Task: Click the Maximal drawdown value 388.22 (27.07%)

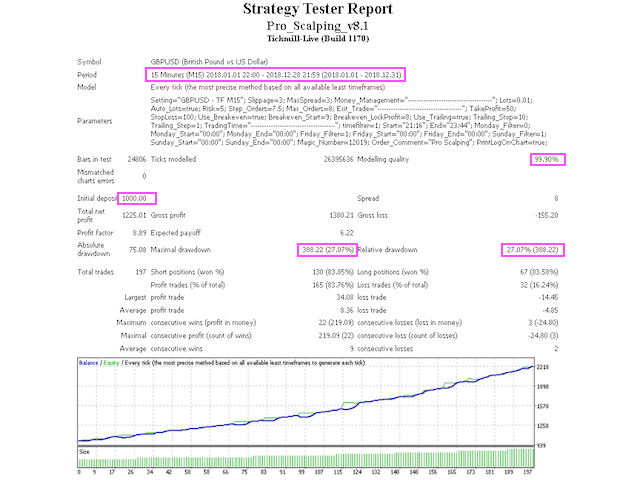Action: [x=328, y=250]
